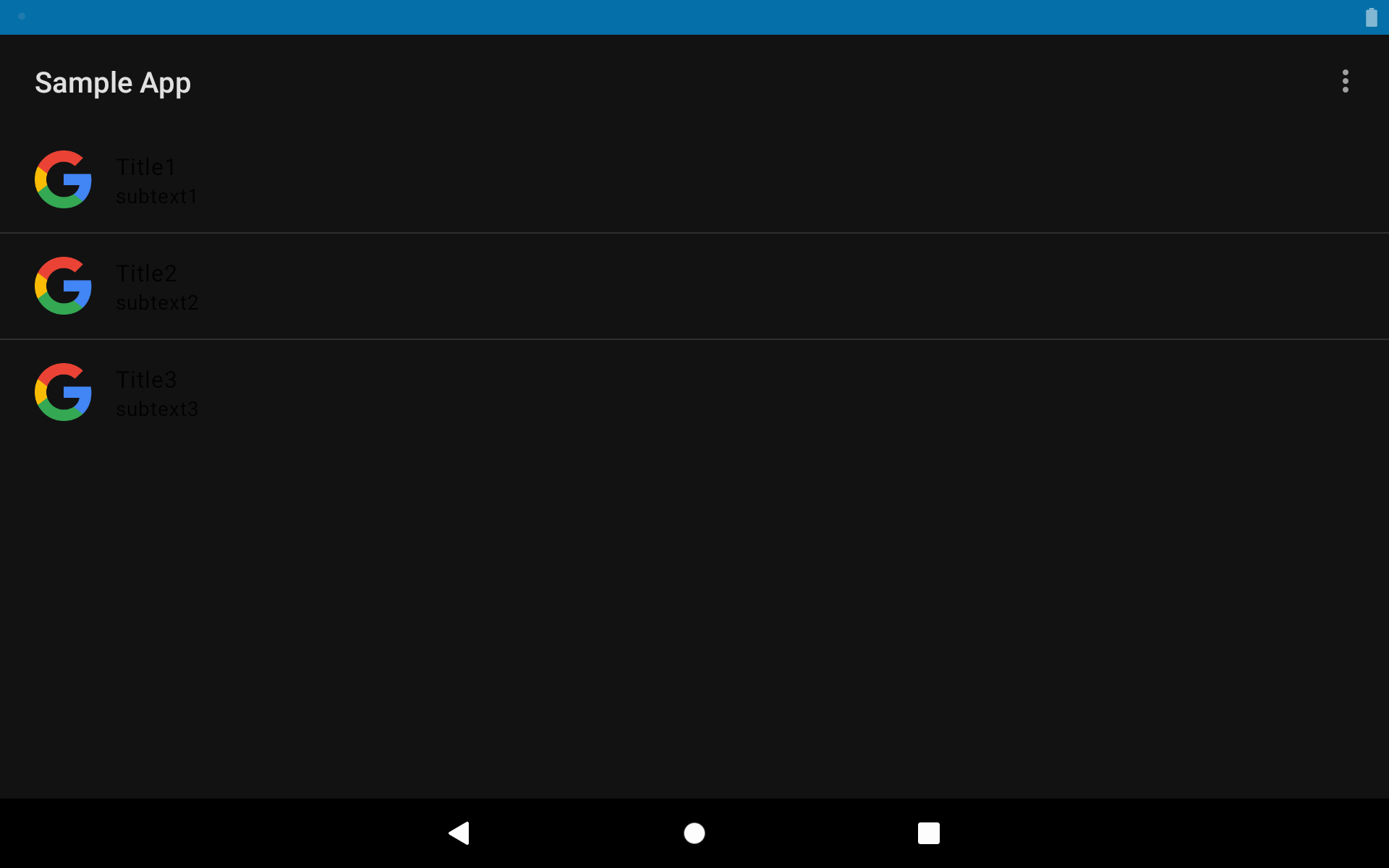Tap the Google logo beside Title1
1389x868 pixels.
click(63, 179)
